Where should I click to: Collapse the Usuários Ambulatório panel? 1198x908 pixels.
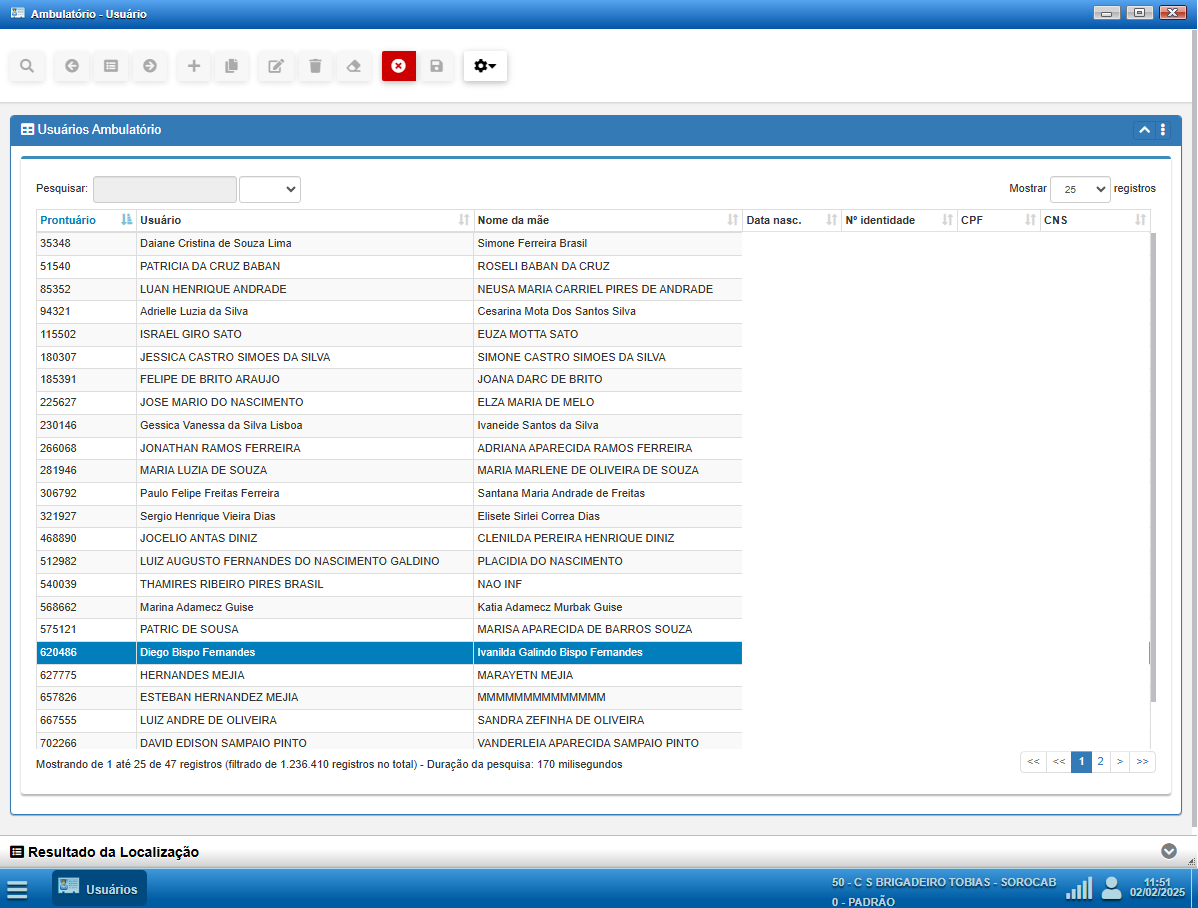[x=1143, y=130]
